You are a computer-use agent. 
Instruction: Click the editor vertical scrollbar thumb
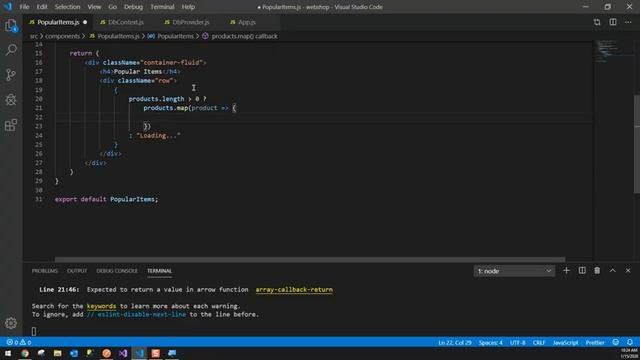637,144
